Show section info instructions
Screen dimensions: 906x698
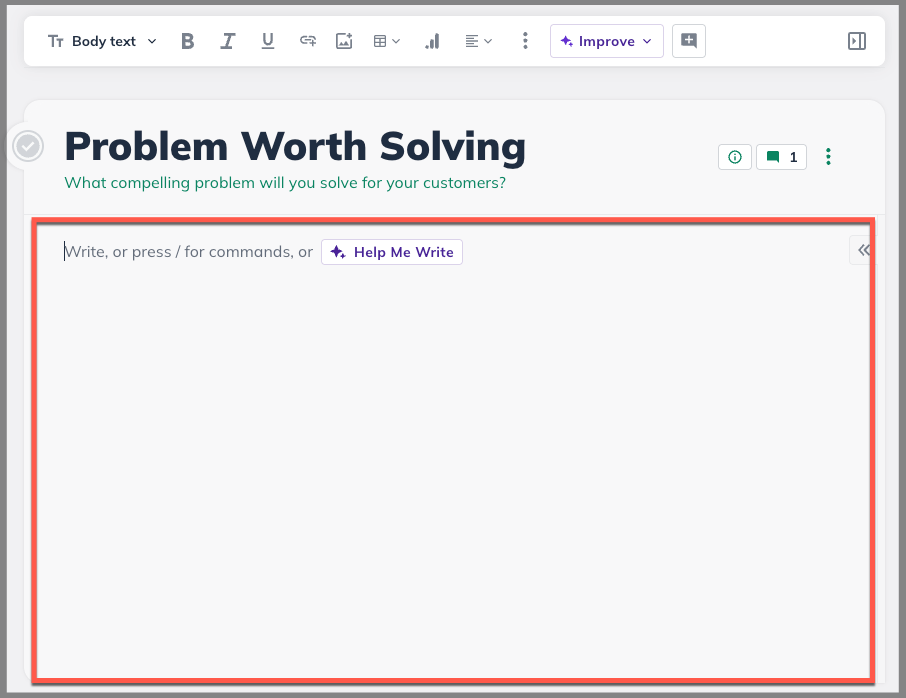coord(734,157)
